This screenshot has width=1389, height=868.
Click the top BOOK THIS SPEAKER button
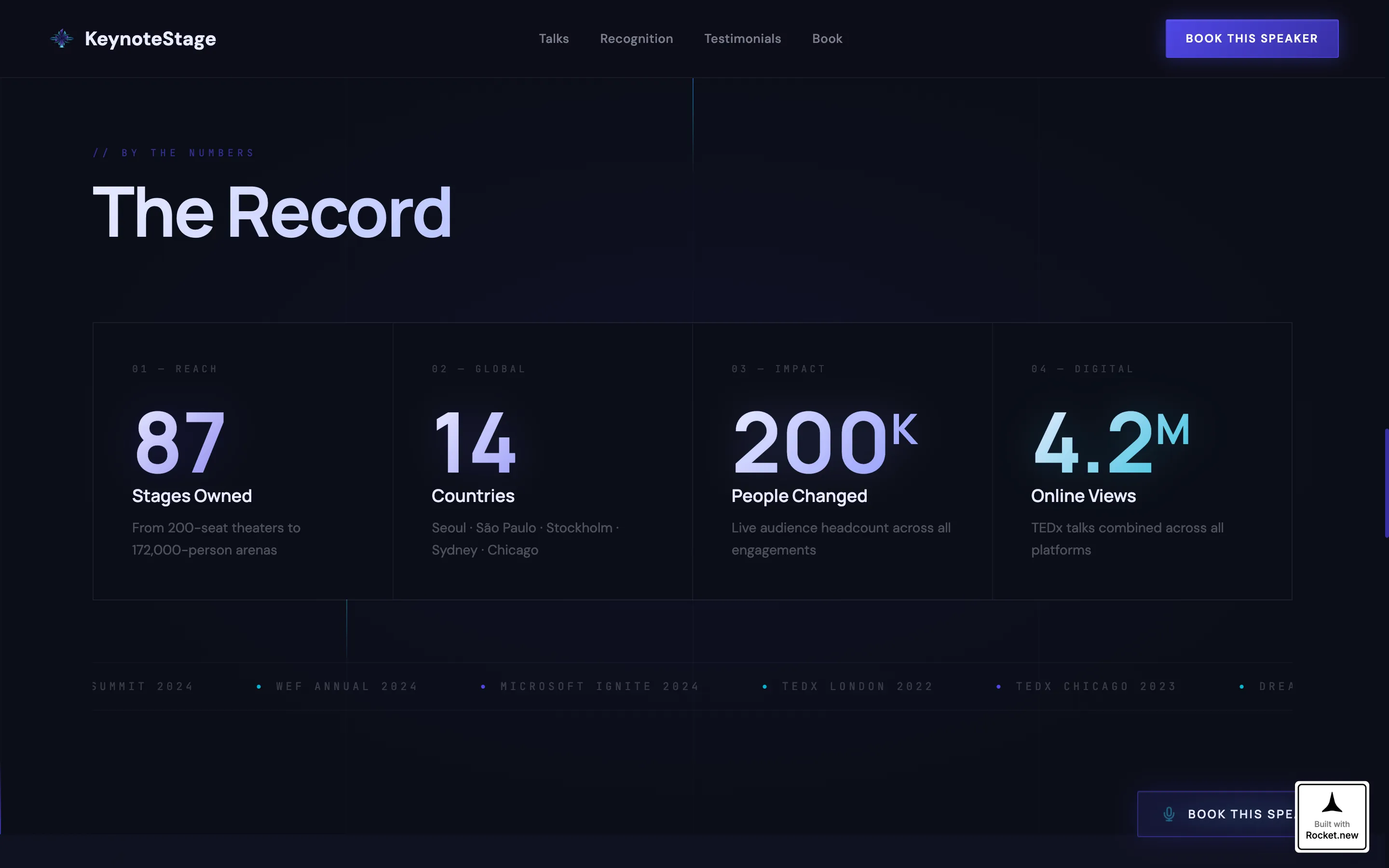pyautogui.click(x=1252, y=39)
